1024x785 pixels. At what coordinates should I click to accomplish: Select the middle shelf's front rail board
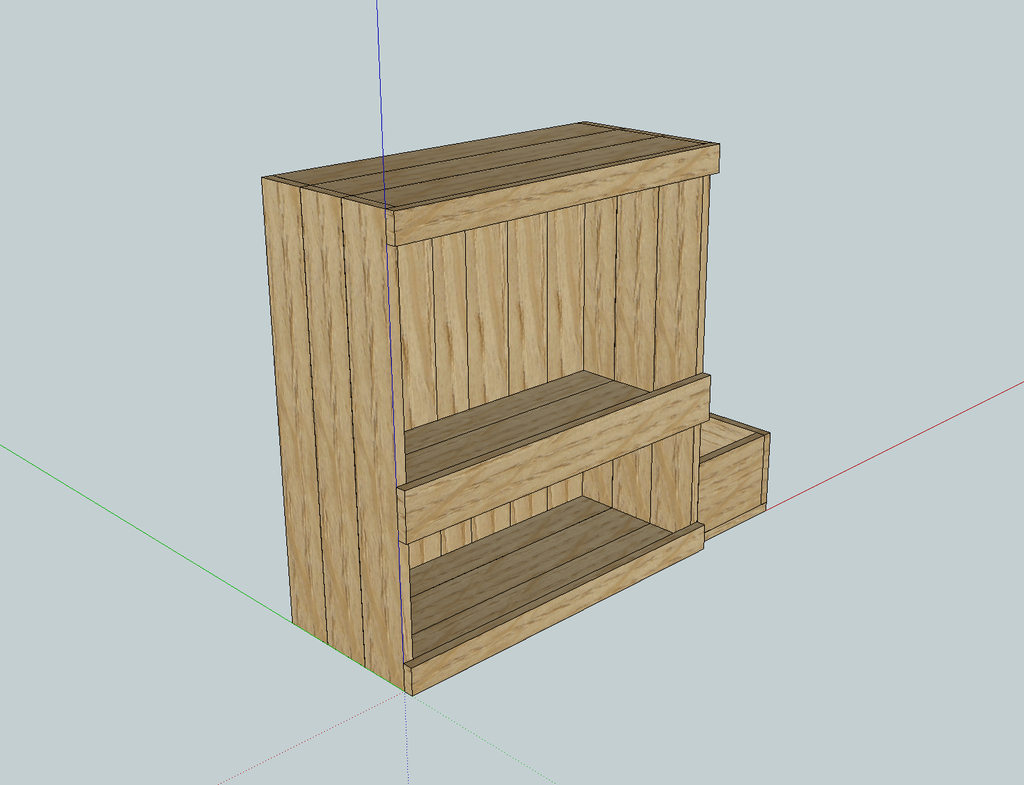554,457
